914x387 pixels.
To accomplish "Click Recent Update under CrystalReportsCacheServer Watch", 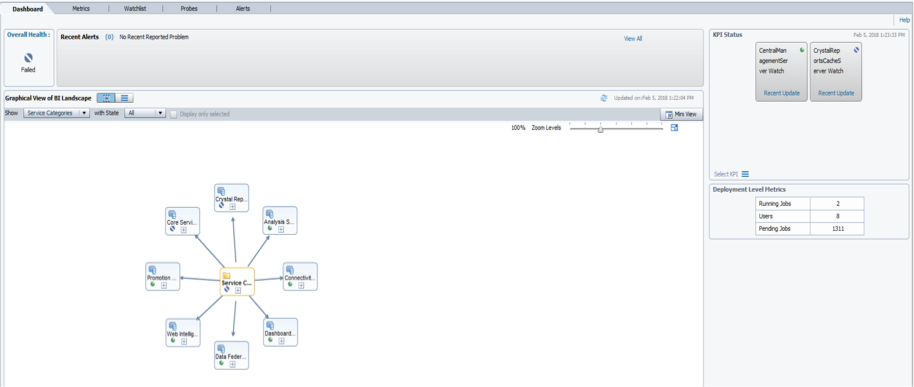I will click(x=836, y=93).
